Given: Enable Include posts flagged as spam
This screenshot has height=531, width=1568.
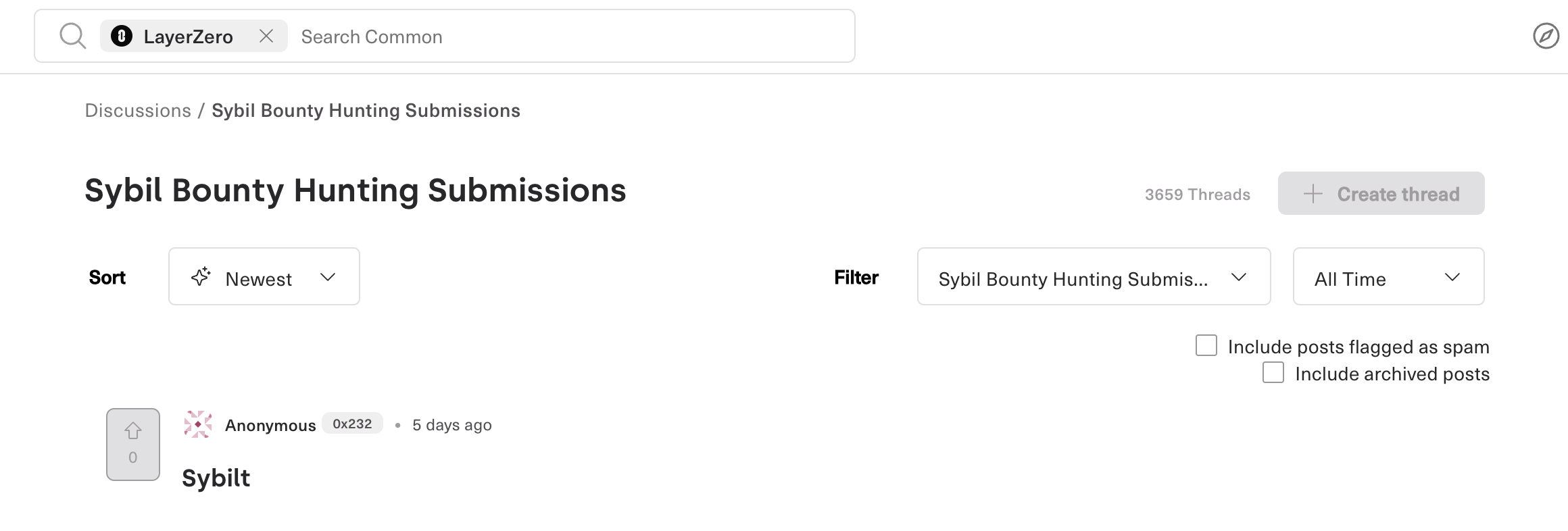Looking at the screenshot, I should [1206, 345].
